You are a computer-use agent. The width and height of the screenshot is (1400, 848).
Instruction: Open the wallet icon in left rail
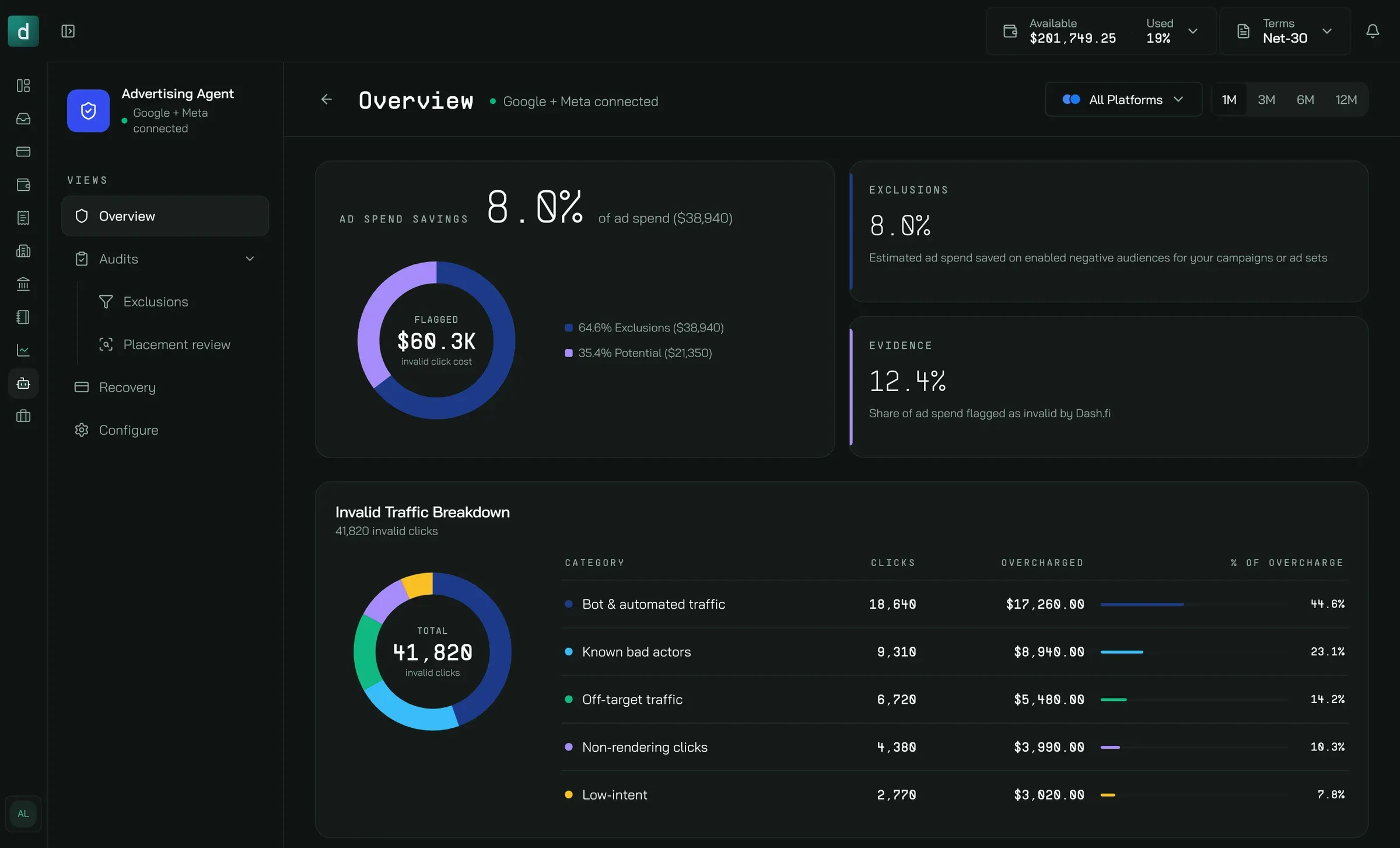pos(23,185)
